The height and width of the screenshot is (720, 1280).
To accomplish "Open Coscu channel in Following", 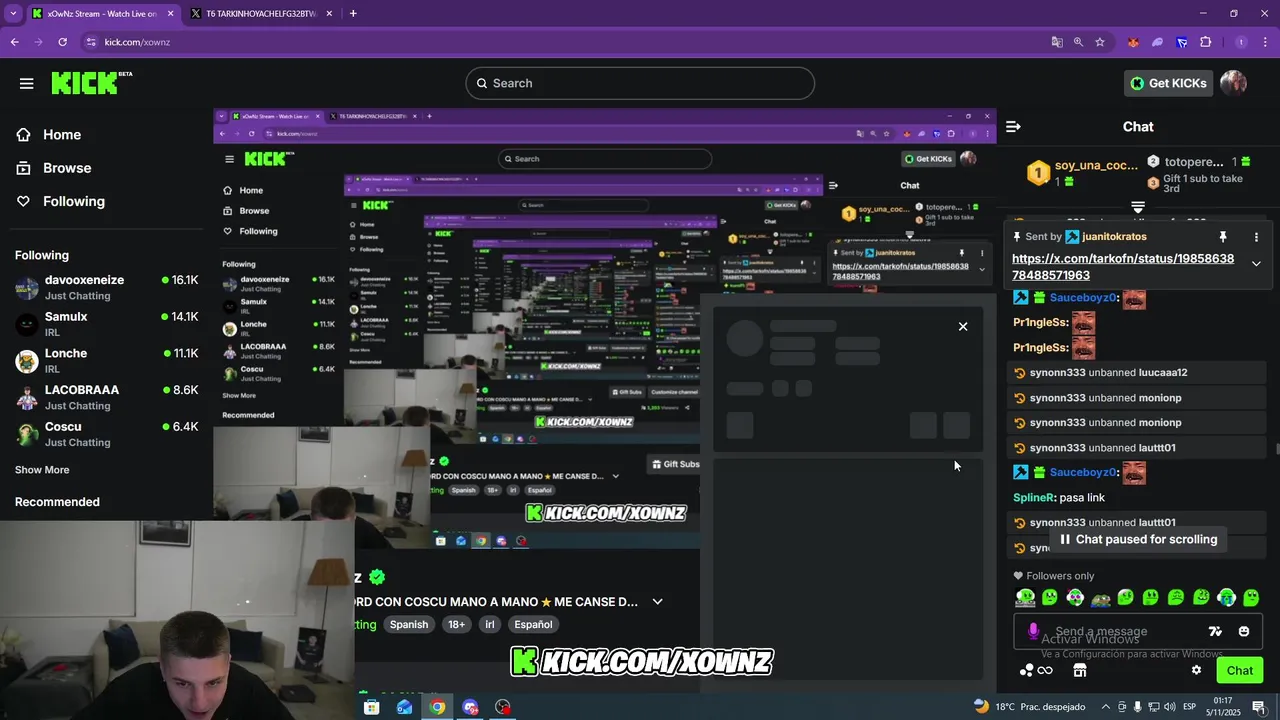I will click(x=106, y=434).
